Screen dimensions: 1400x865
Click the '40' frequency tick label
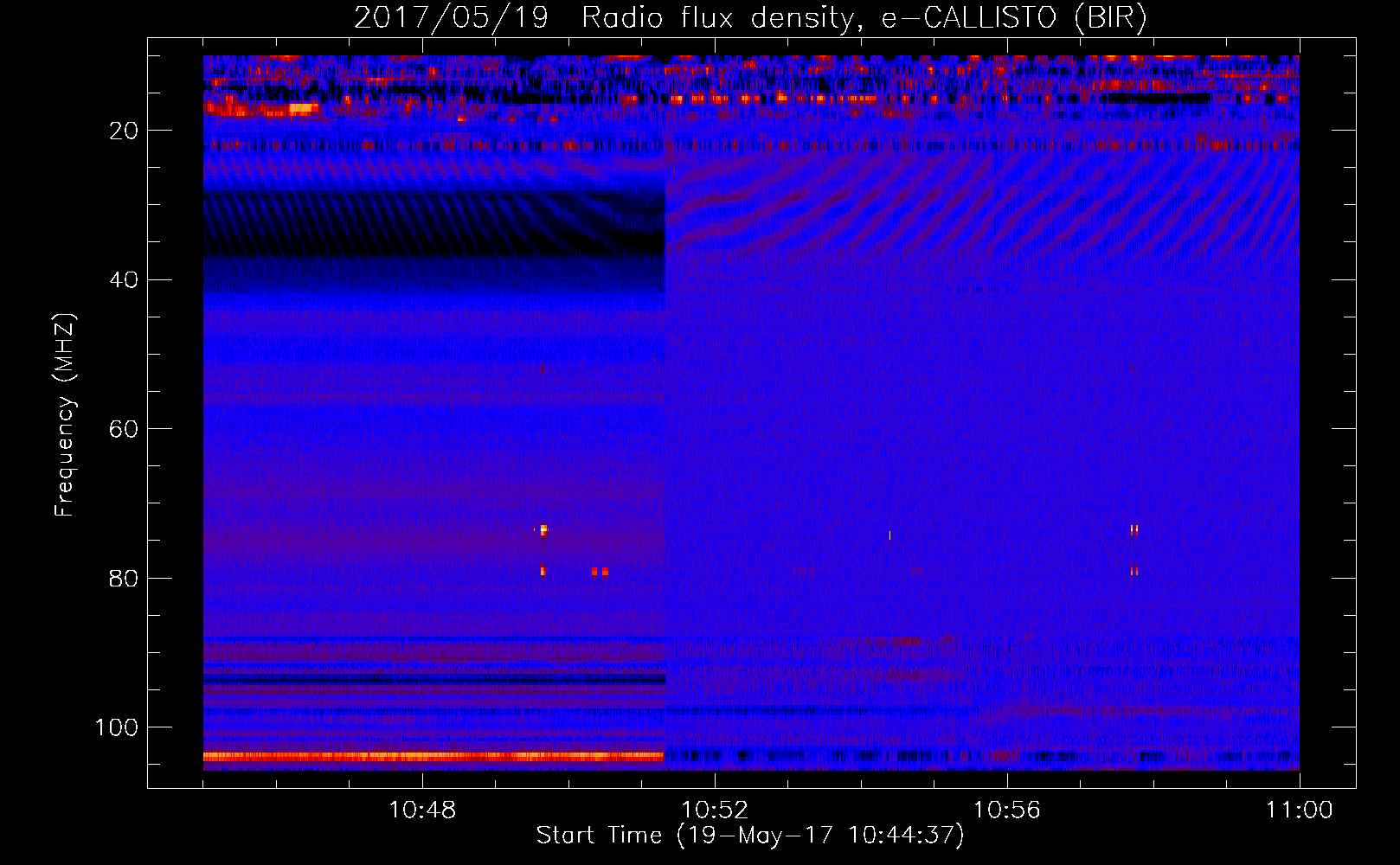tap(124, 280)
